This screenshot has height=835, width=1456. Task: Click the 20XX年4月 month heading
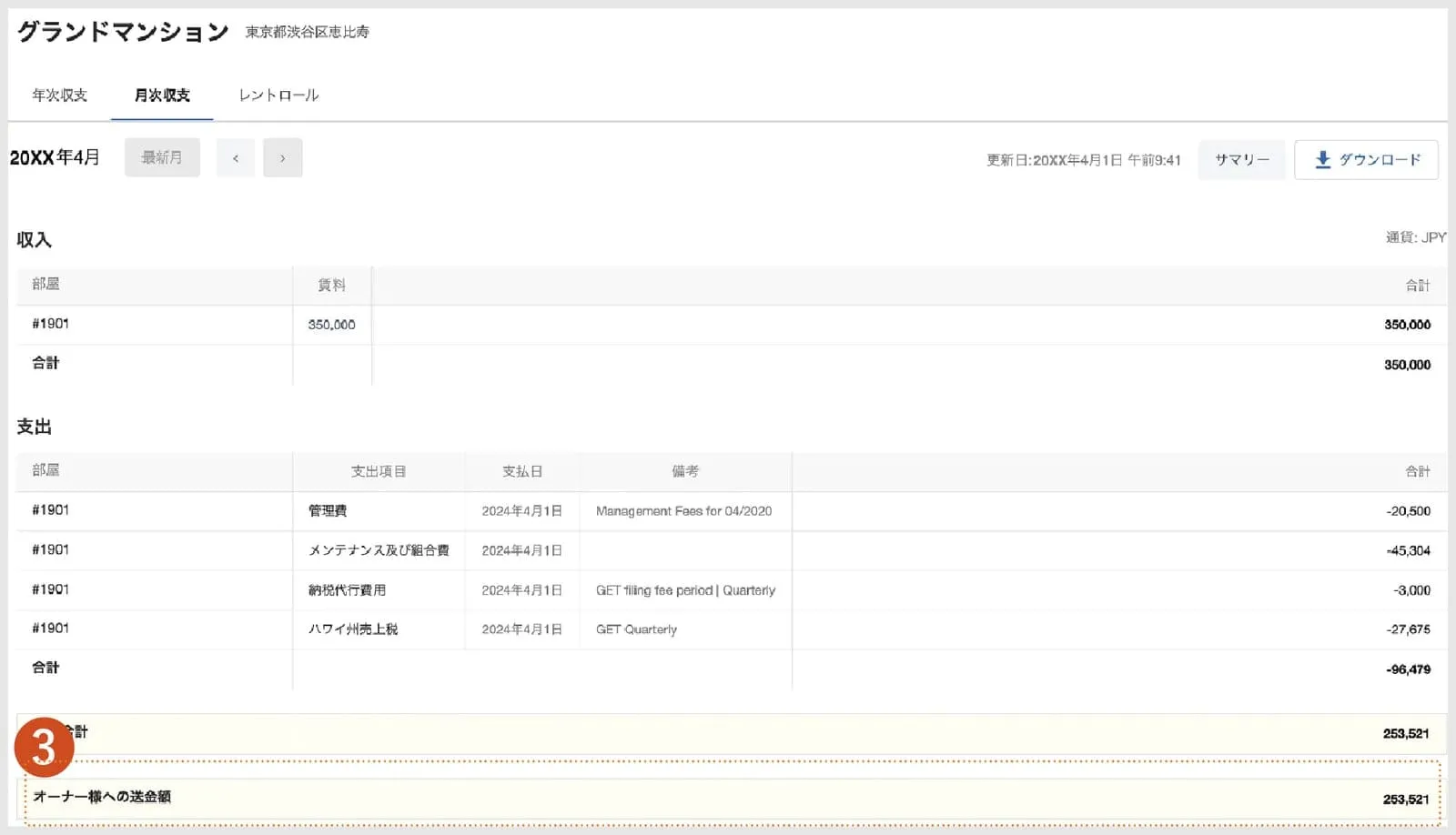coord(55,157)
